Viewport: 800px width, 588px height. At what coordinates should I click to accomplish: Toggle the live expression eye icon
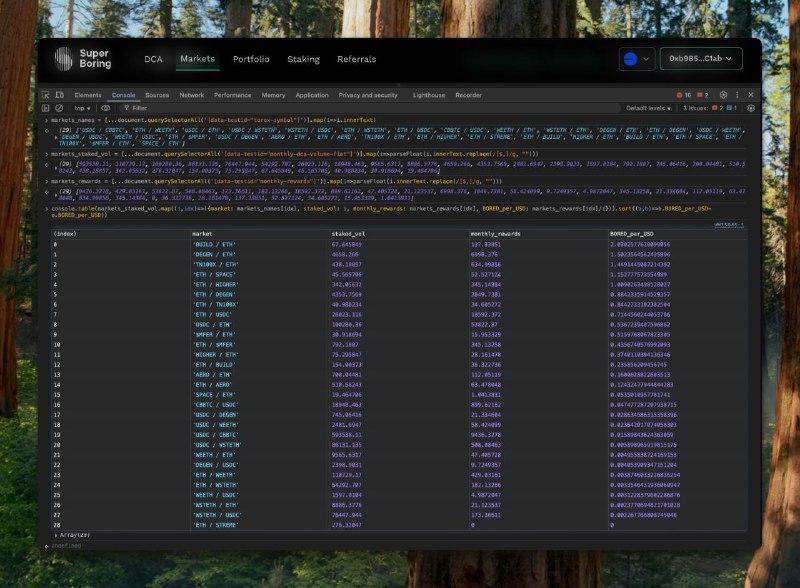[x=106, y=108]
